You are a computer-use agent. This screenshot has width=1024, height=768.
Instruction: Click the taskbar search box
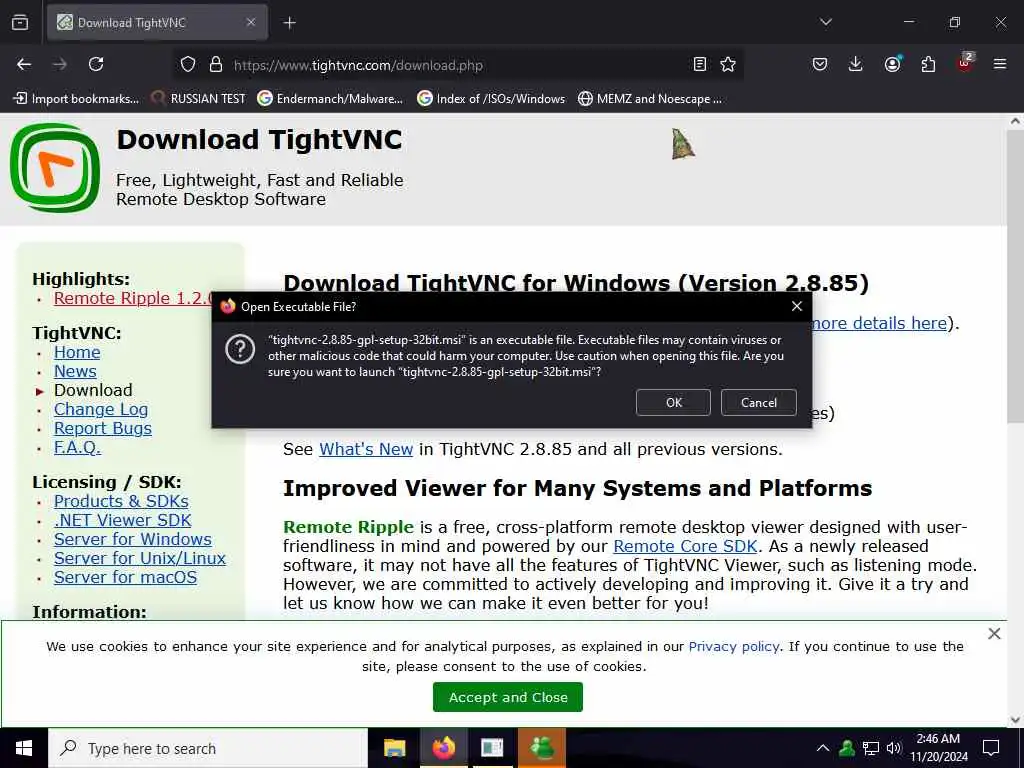tap(208, 748)
